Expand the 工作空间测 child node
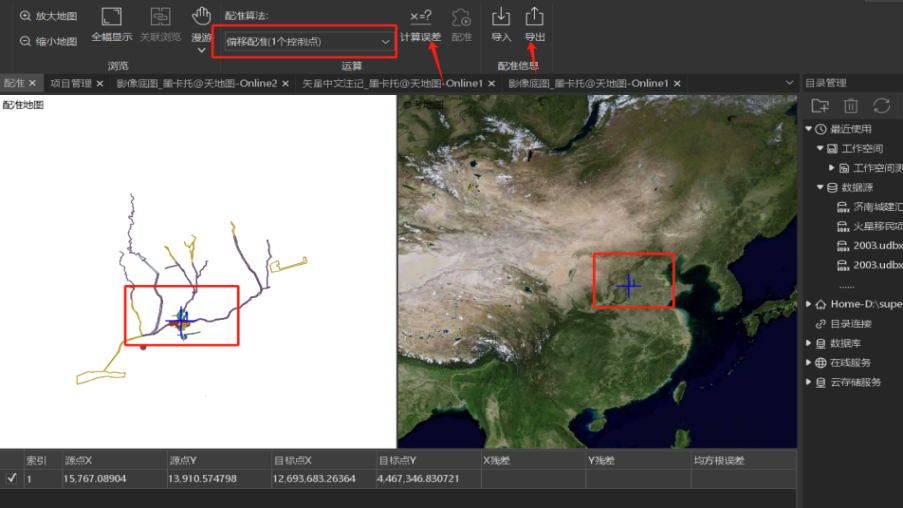The width and height of the screenshot is (903, 508). [x=831, y=168]
